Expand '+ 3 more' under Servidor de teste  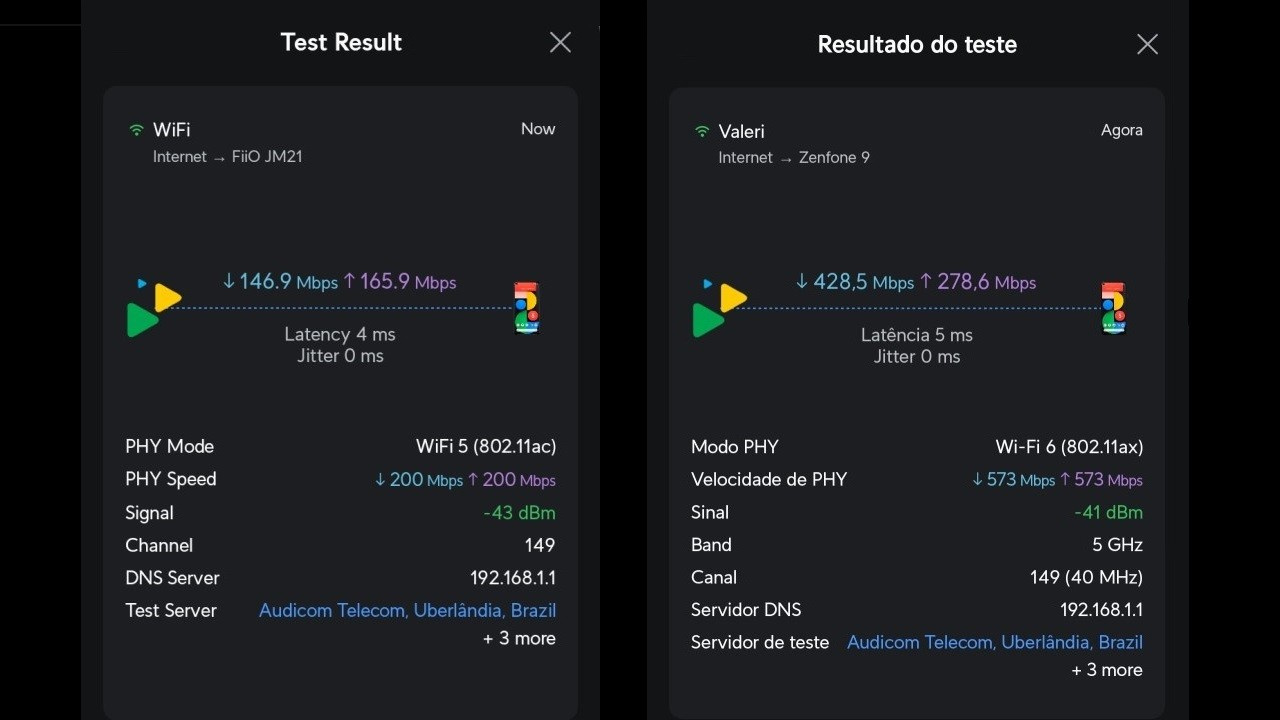(x=1106, y=670)
